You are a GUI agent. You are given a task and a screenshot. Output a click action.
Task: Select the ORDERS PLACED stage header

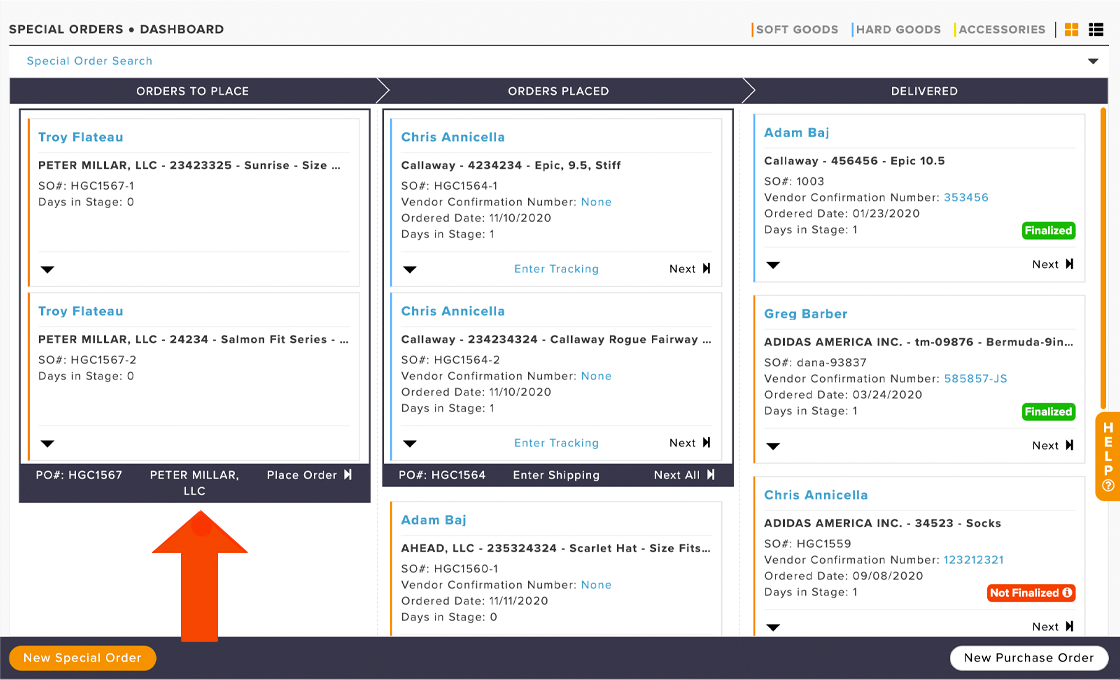tap(559, 91)
